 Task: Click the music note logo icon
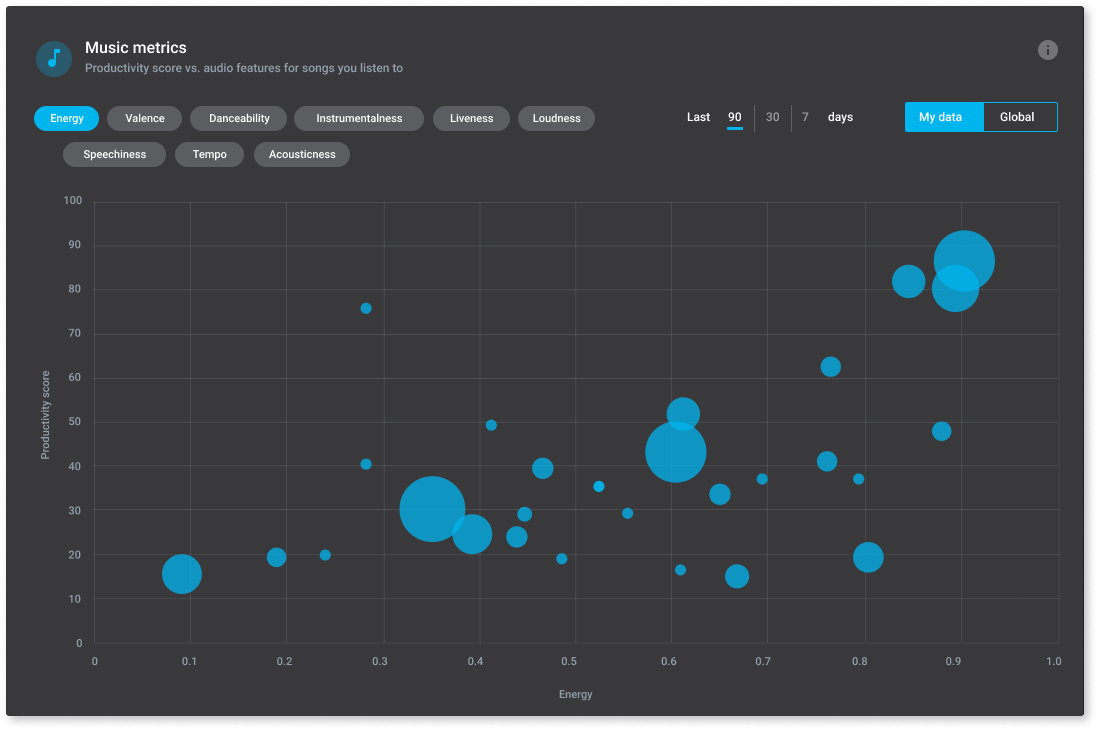(54, 58)
